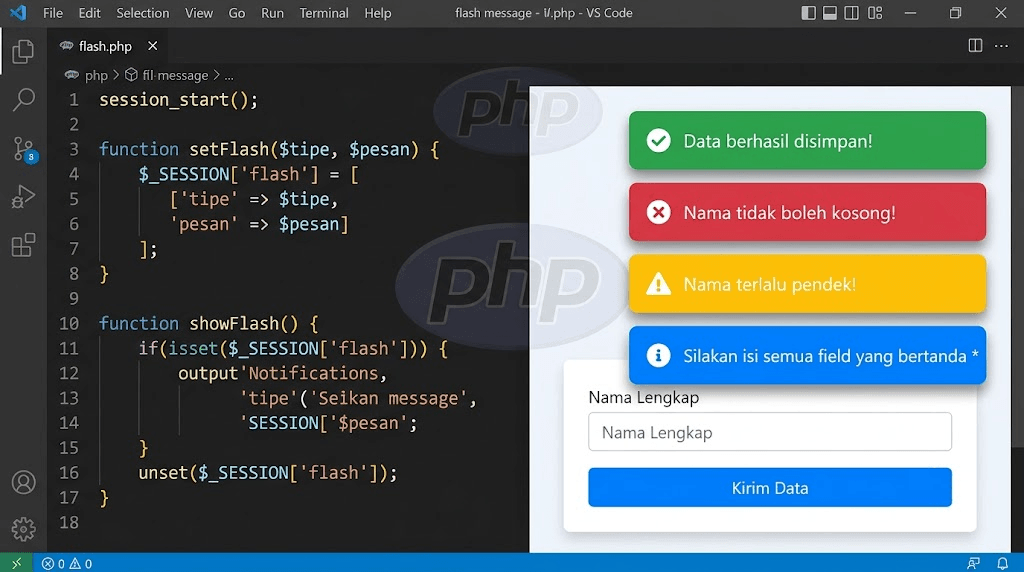Click the yellow Nama terlalu pendek alert

point(807,284)
